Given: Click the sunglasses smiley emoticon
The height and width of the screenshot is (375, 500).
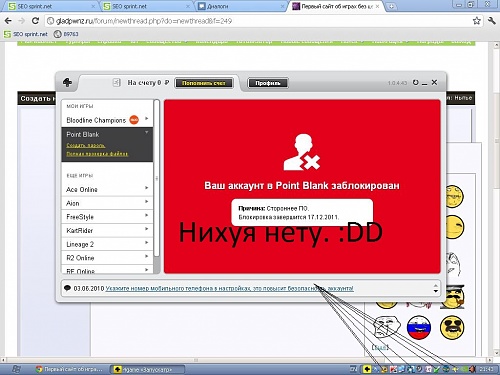Looking at the screenshot, I should coord(452,327).
